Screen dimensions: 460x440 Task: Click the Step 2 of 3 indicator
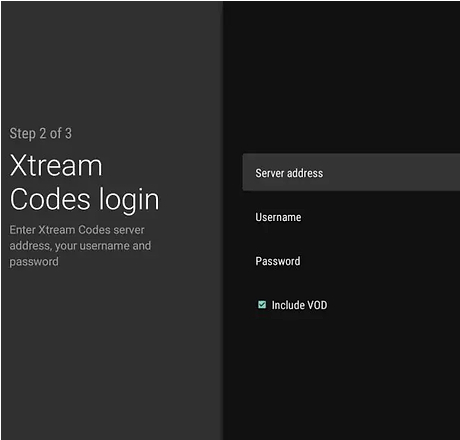tap(40, 133)
